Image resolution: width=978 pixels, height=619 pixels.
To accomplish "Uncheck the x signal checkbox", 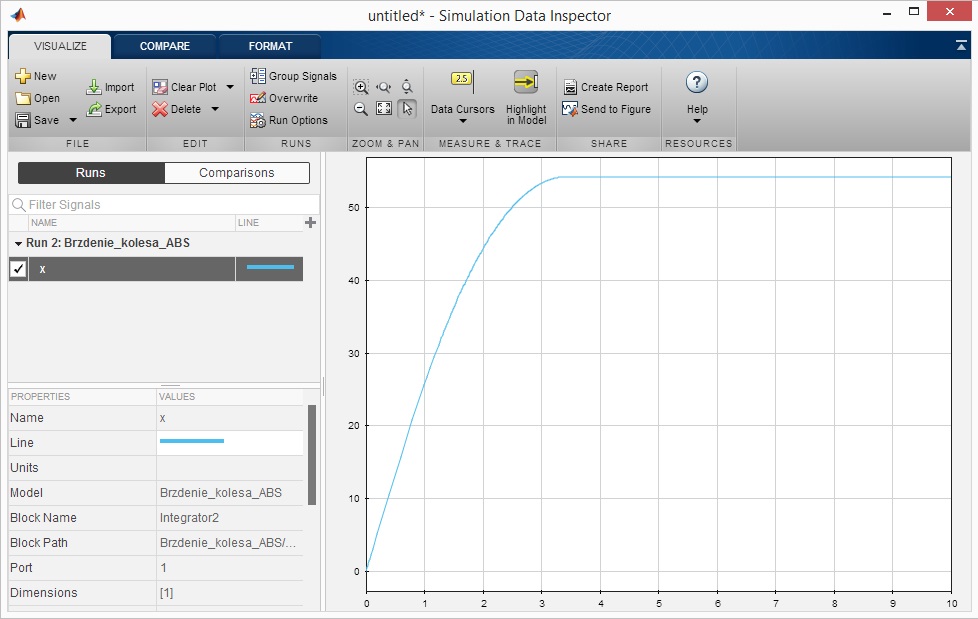I will tap(18, 269).
